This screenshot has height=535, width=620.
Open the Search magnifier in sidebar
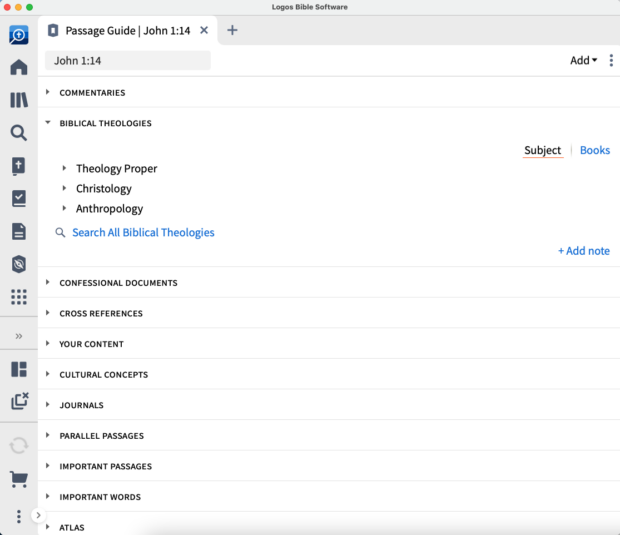19,133
